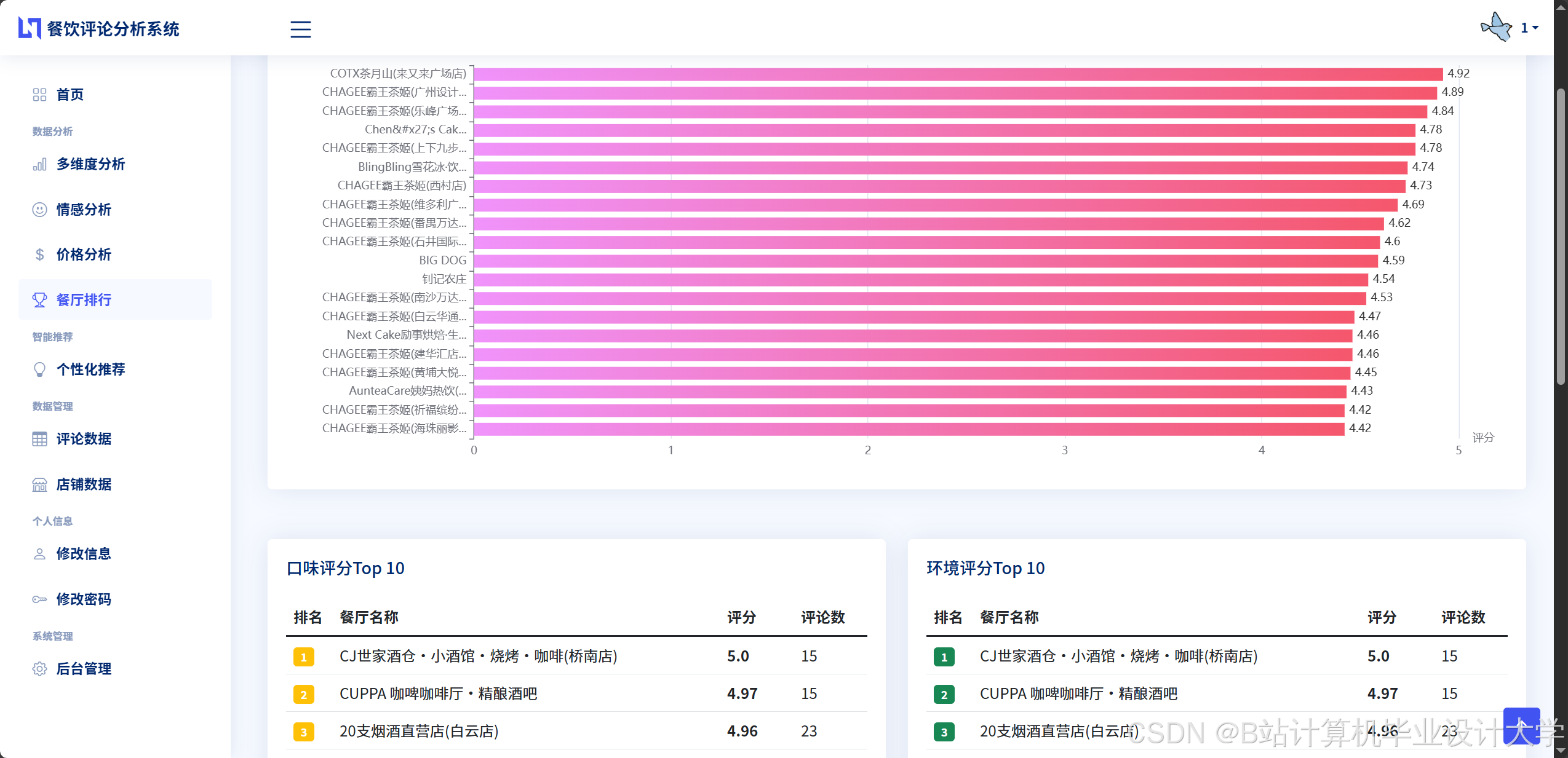Click the key icon for 修改密码
The image size is (1568, 758).
(39, 599)
